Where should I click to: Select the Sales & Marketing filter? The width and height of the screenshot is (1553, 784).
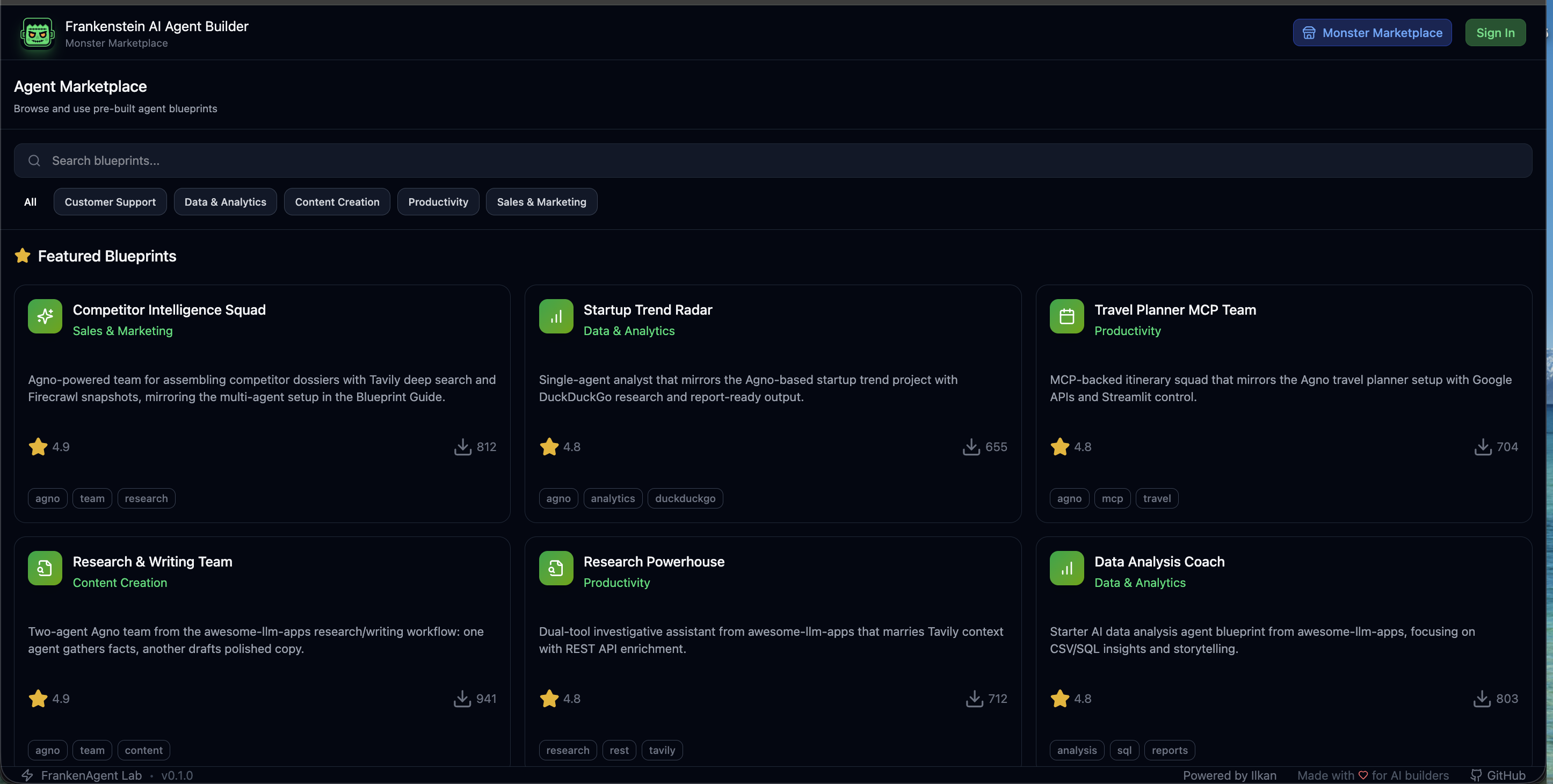[x=541, y=202]
